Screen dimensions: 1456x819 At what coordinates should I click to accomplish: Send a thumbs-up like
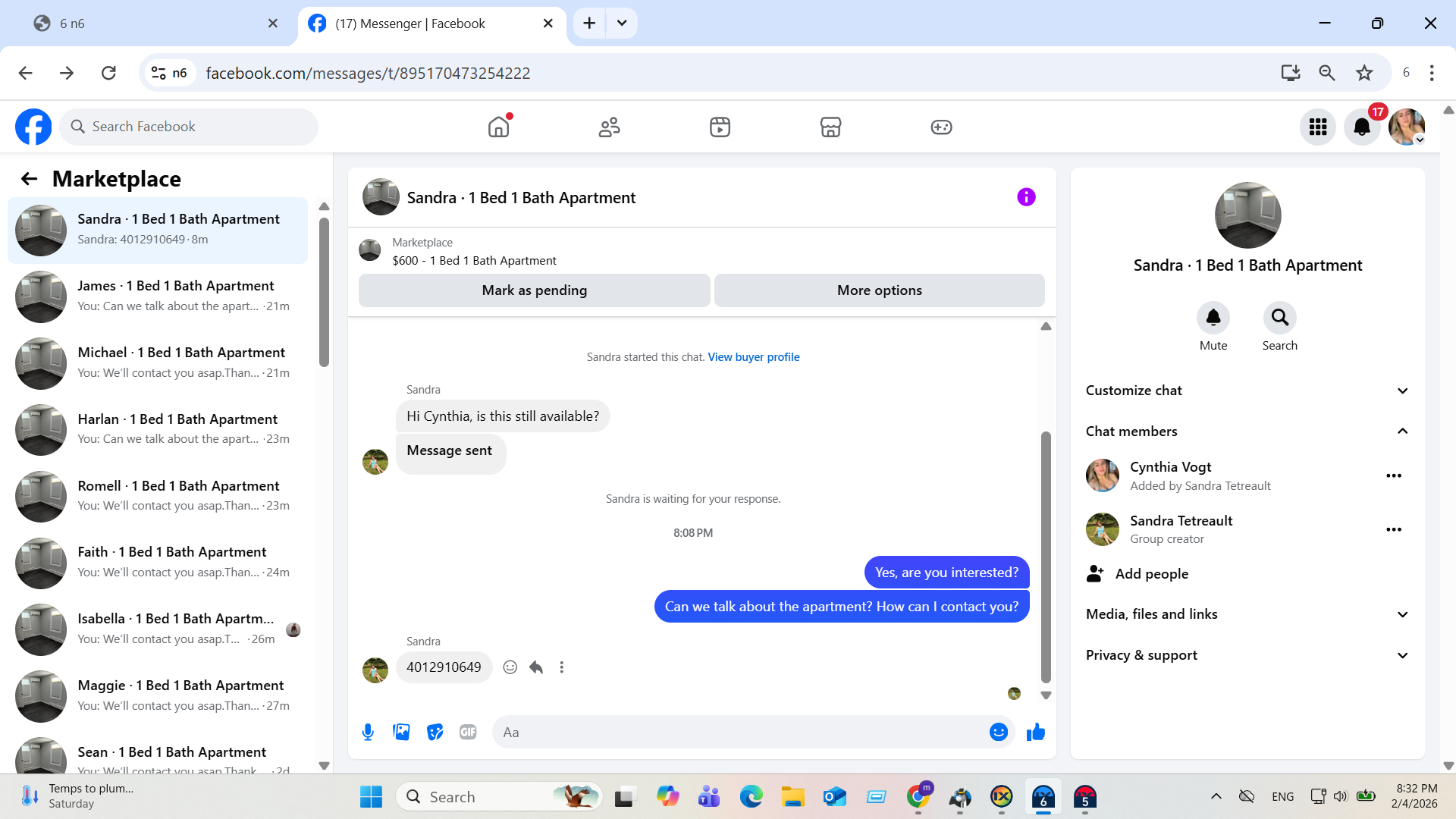[1035, 732]
